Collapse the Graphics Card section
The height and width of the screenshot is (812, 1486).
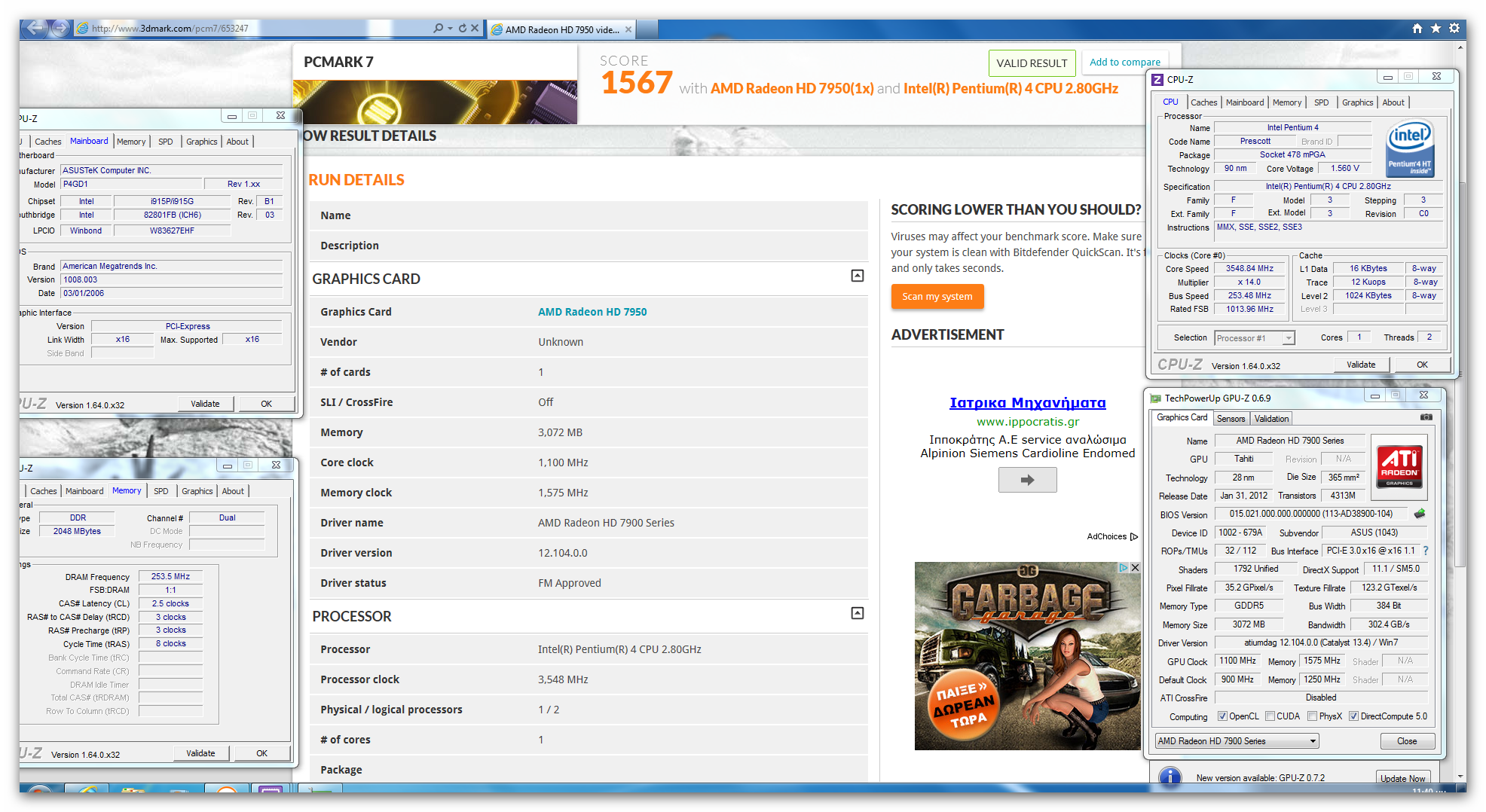coord(857,276)
